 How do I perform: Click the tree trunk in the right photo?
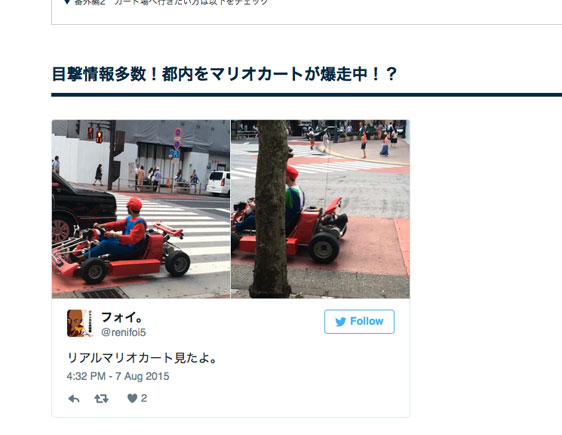pyautogui.click(x=271, y=209)
